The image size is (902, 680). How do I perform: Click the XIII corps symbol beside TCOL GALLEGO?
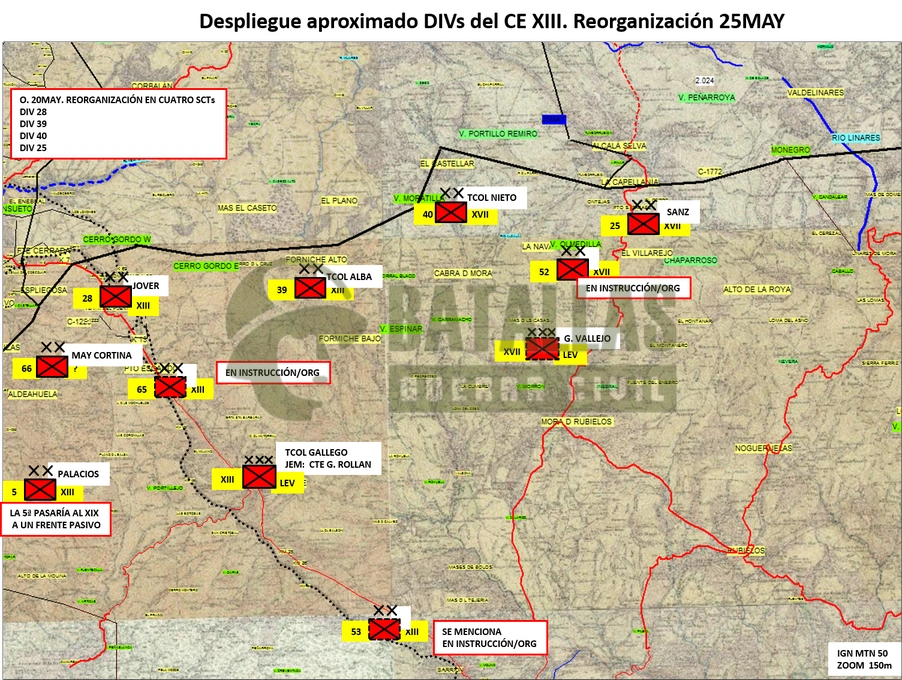tap(259, 477)
